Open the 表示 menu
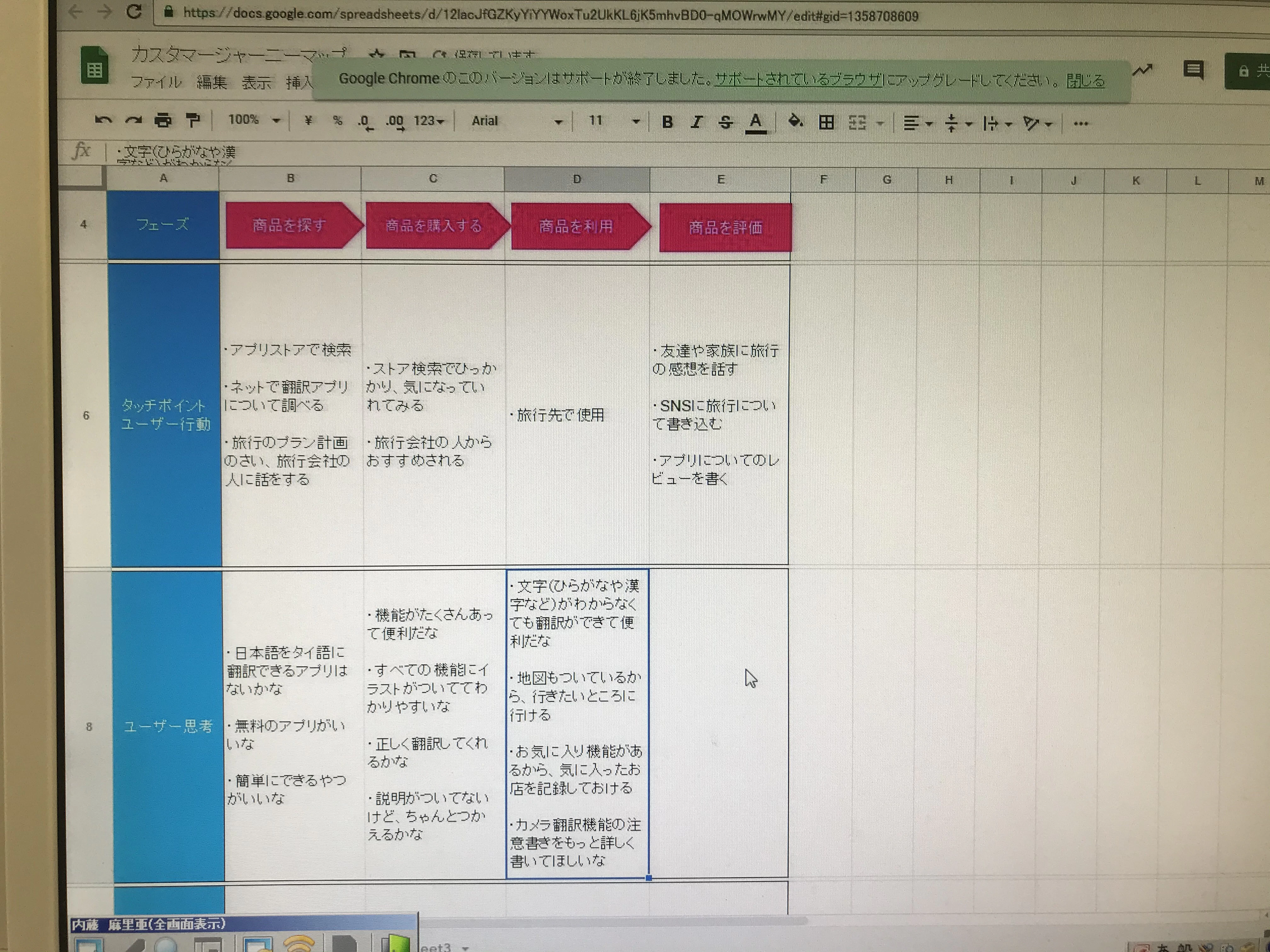The width and height of the screenshot is (1270, 952). point(256,82)
